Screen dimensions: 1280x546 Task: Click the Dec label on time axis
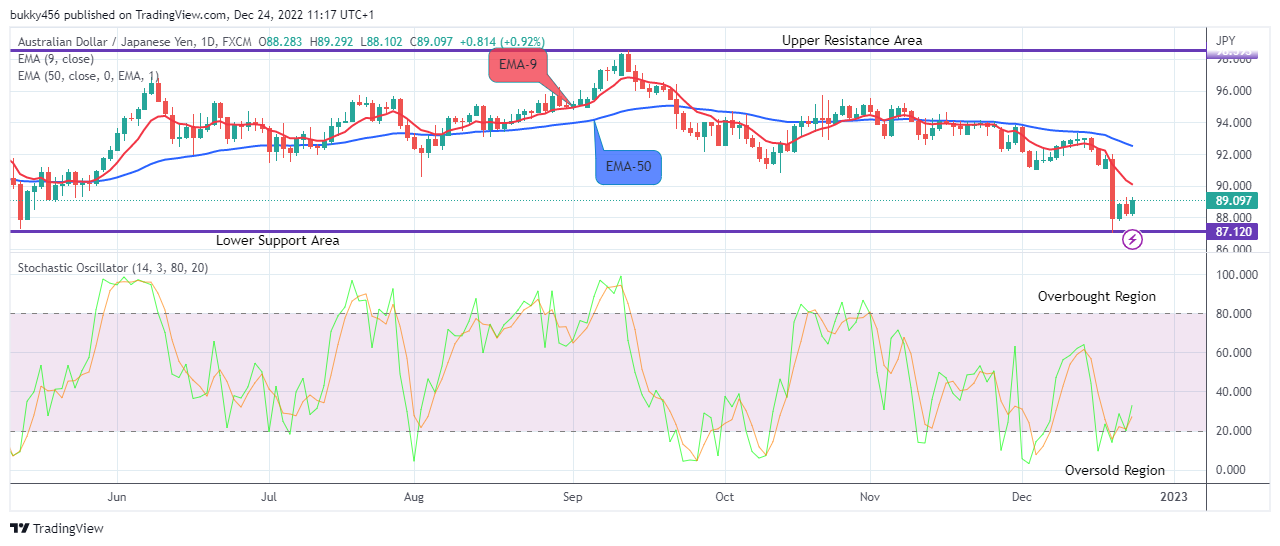coord(1021,496)
